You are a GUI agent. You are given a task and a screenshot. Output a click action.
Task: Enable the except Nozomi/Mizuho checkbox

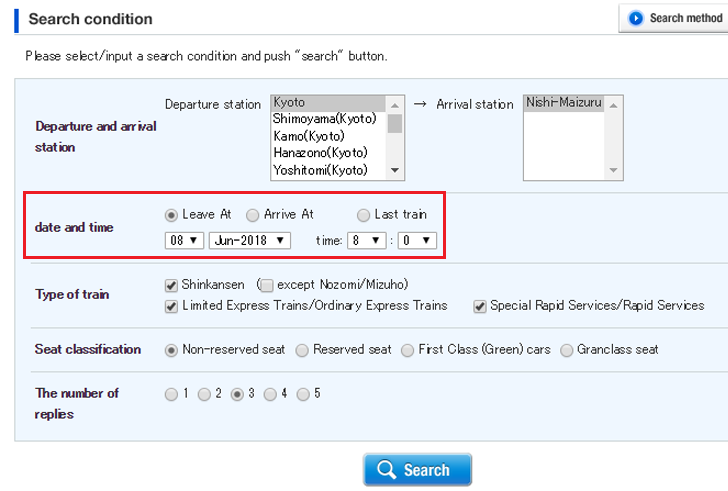pyautogui.click(x=266, y=285)
